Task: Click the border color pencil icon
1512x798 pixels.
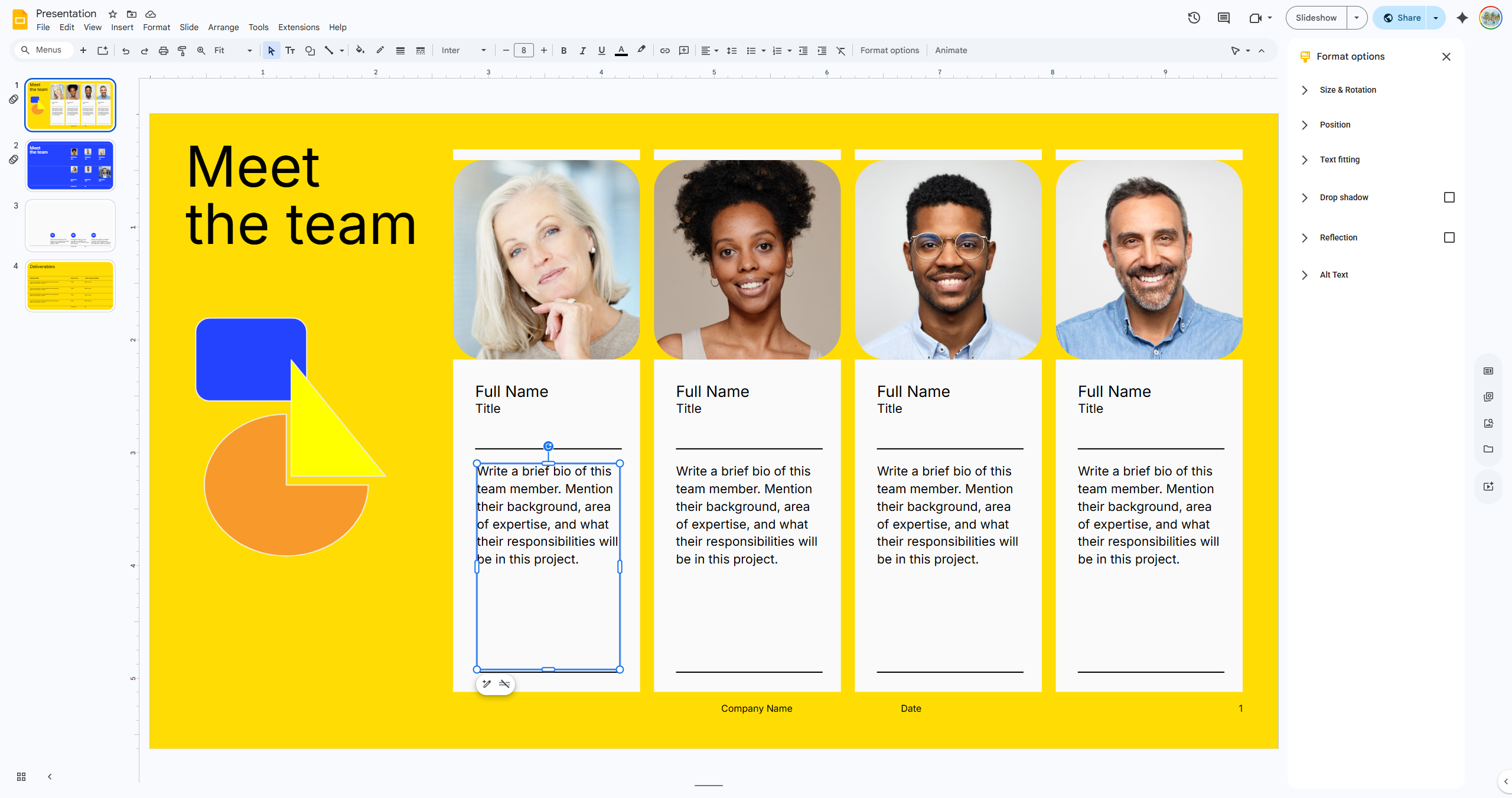Action: coord(380,51)
